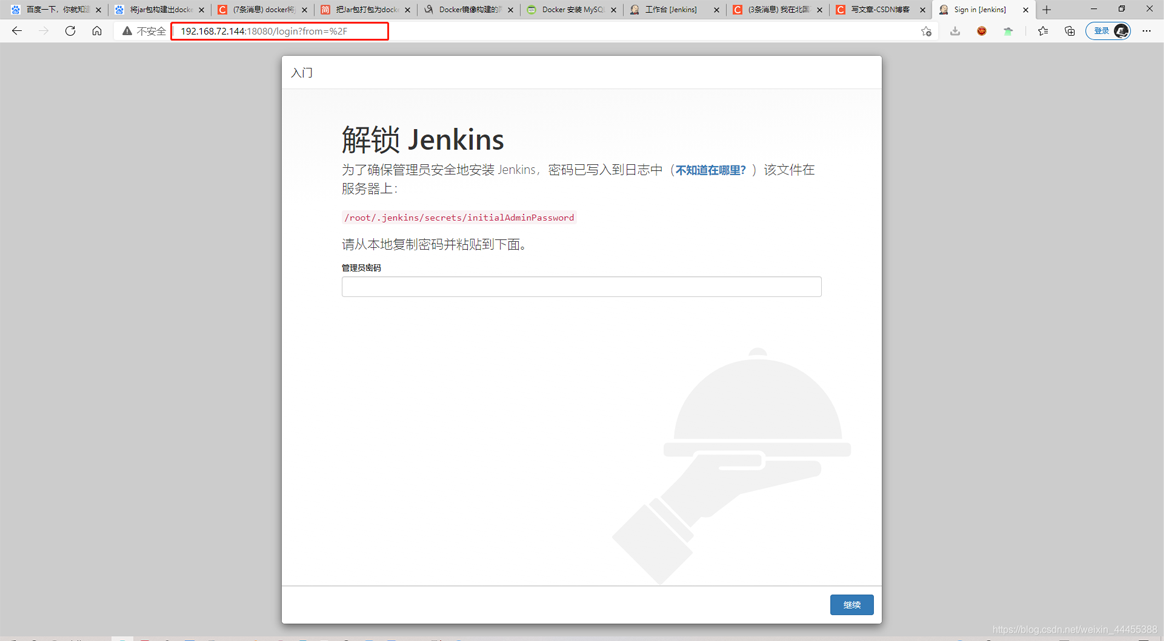Close the Sign in [Jenkins] tab

coord(1025,10)
